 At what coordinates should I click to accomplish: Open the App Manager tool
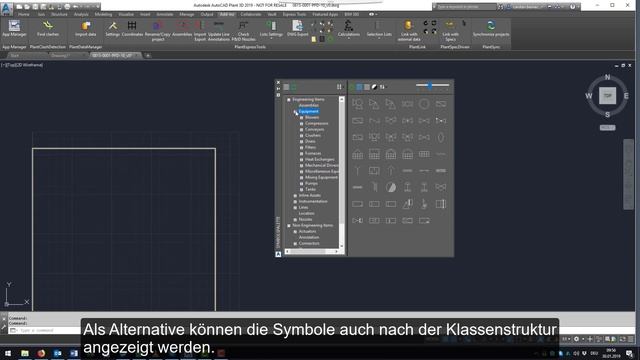tap(14, 29)
